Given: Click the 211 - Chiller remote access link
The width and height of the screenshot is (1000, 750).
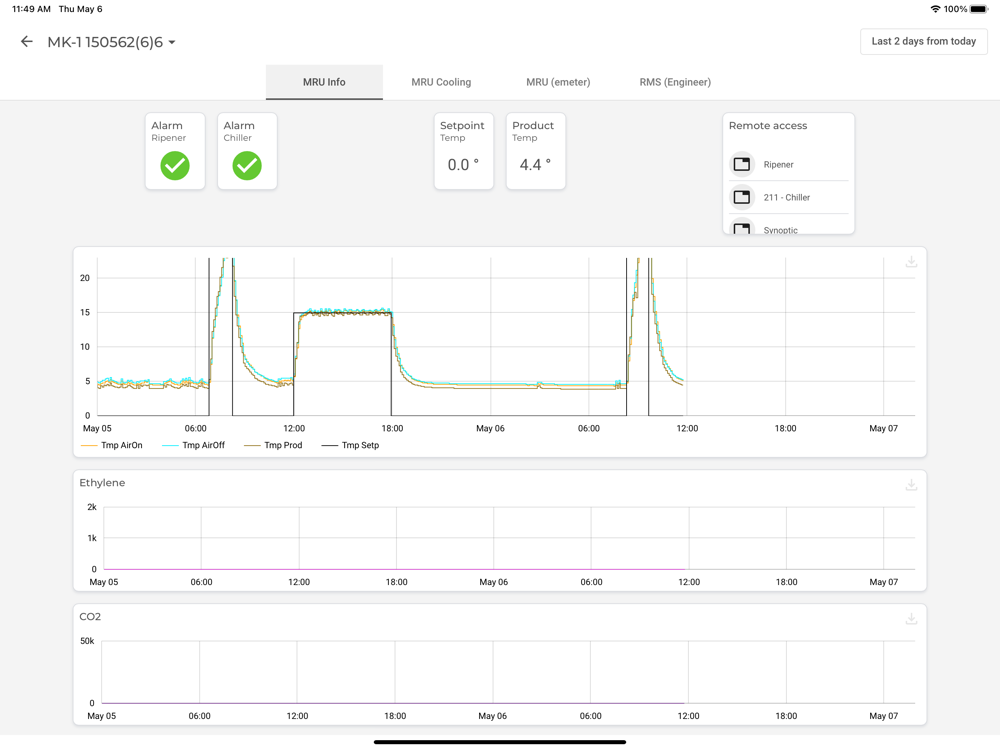Looking at the screenshot, I should tap(786, 198).
